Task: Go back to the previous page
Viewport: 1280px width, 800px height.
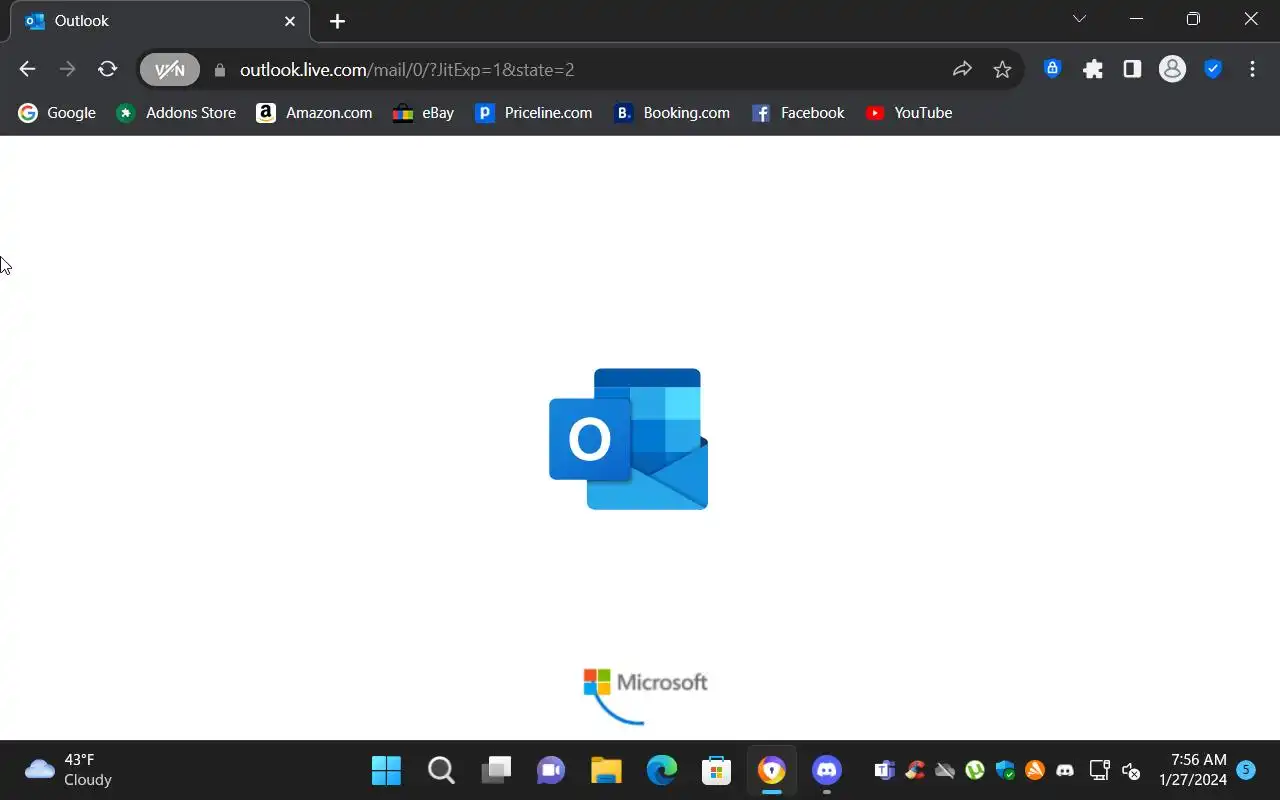Action: point(27,69)
